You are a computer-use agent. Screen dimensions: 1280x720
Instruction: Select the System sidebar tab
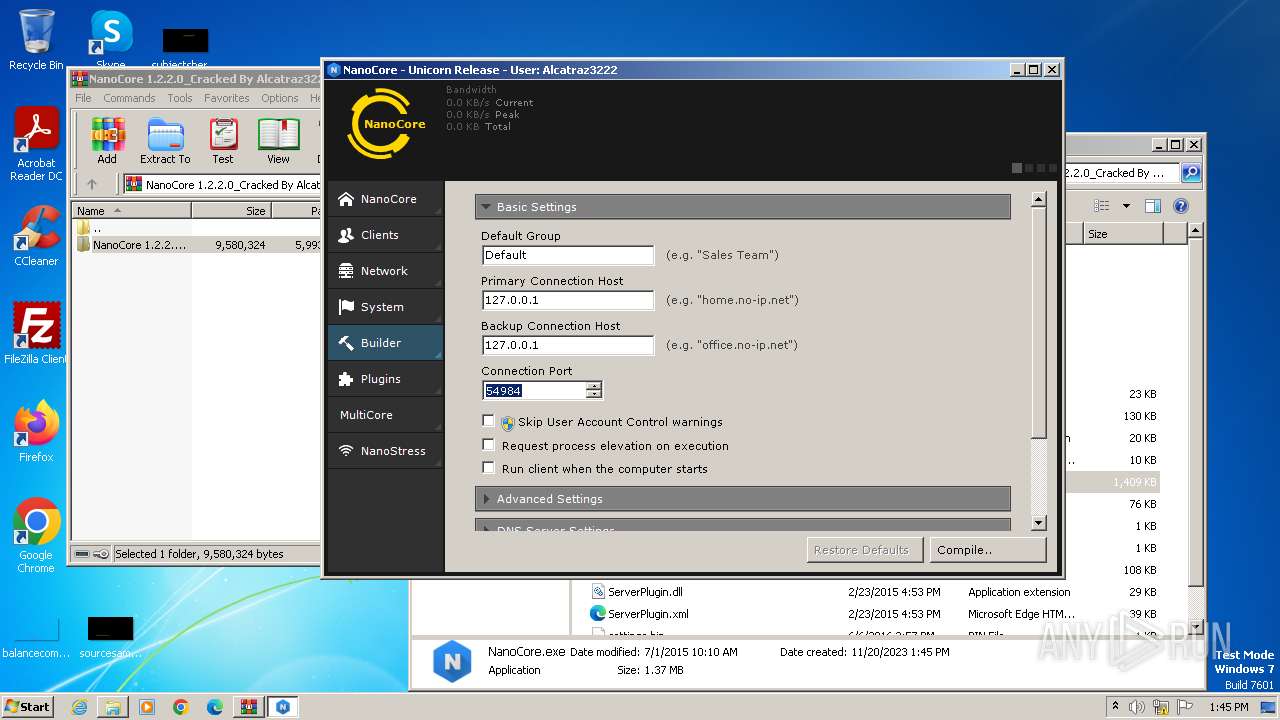pos(385,307)
